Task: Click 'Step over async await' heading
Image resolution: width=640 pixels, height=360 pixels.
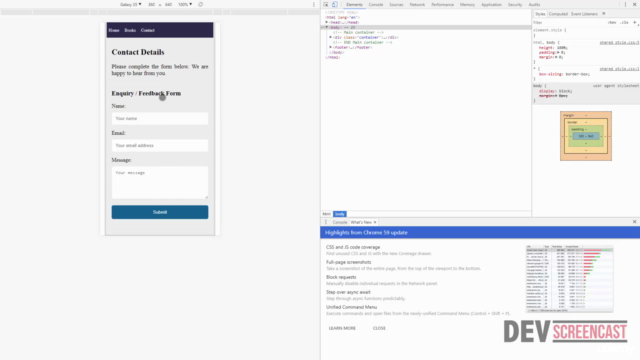Action: pos(348,292)
